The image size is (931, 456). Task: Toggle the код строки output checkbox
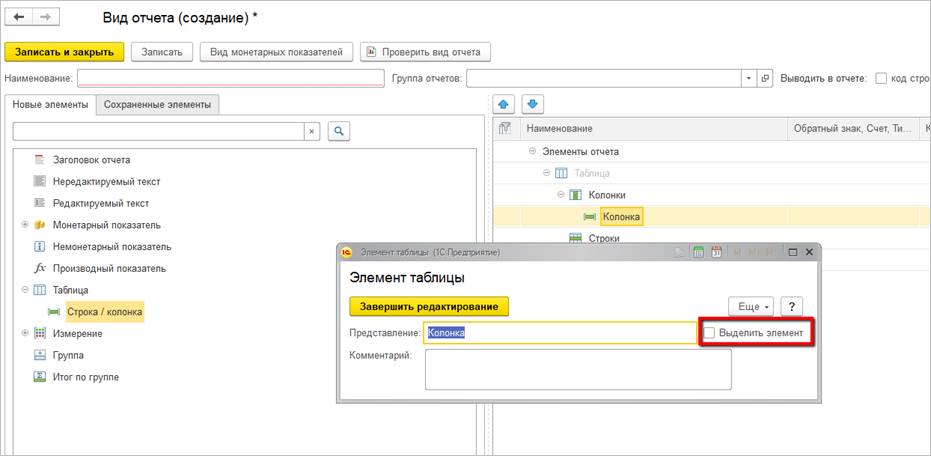pos(882,78)
